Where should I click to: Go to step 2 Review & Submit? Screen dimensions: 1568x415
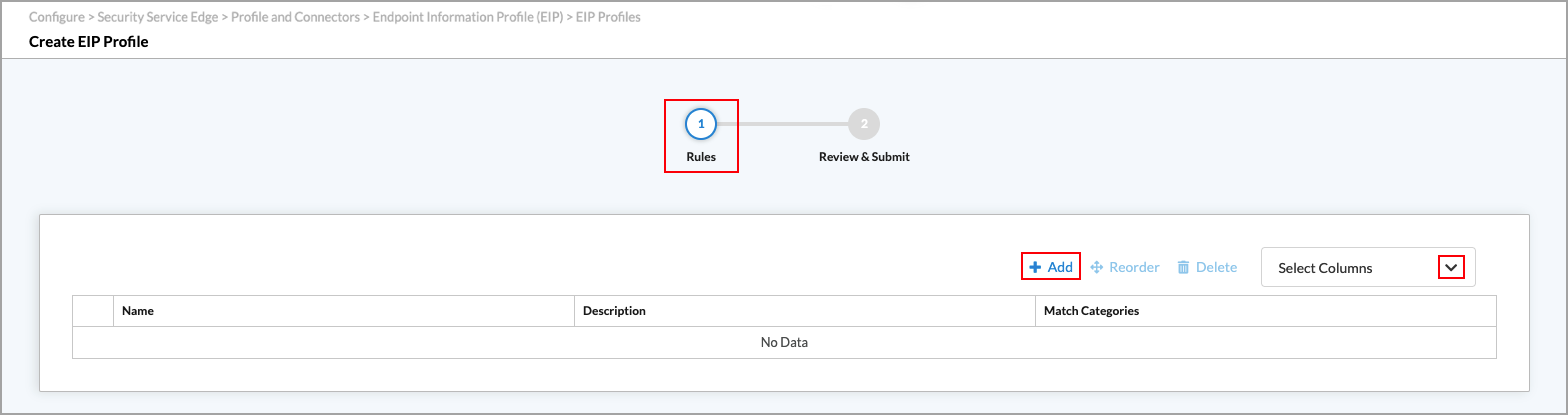[x=864, y=124]
